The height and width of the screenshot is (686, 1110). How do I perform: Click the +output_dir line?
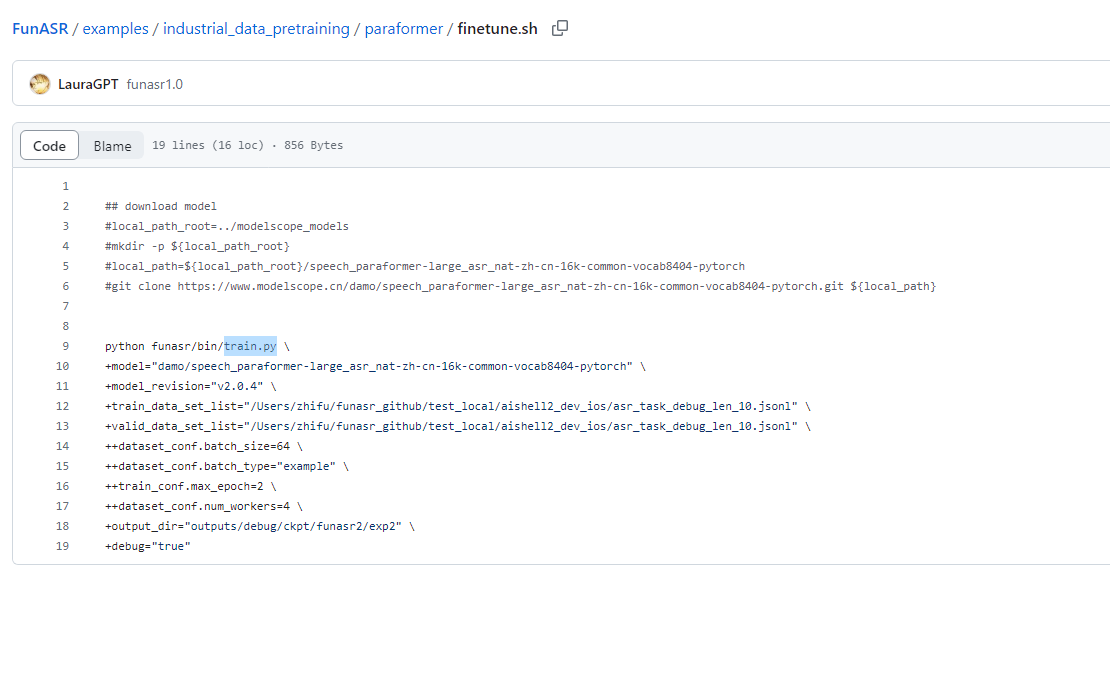coord(260,526)
